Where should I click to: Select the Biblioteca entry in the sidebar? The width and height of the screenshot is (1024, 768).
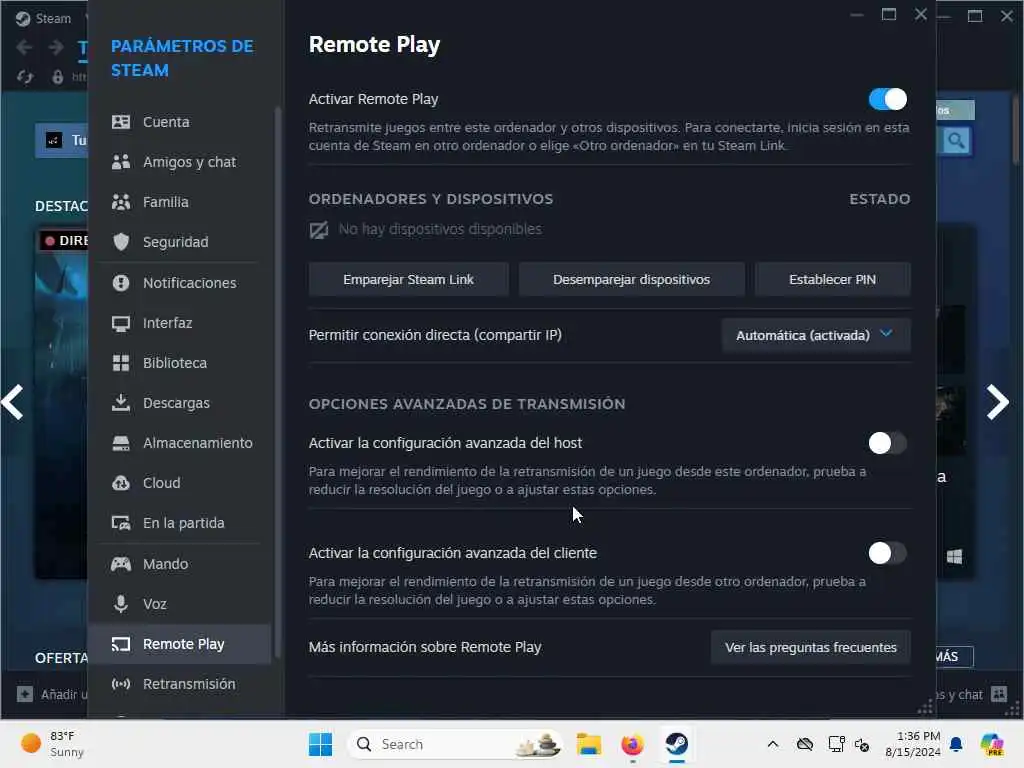pyautogui.click(x=180, y=363)
